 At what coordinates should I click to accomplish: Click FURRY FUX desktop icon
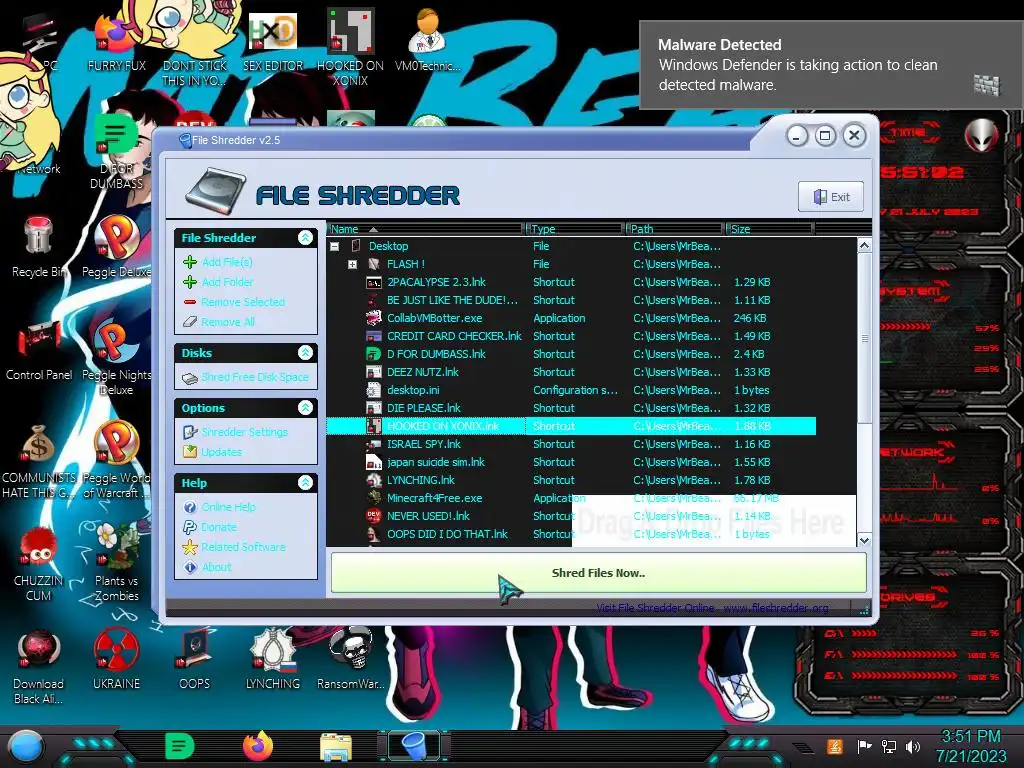(116, 41)
